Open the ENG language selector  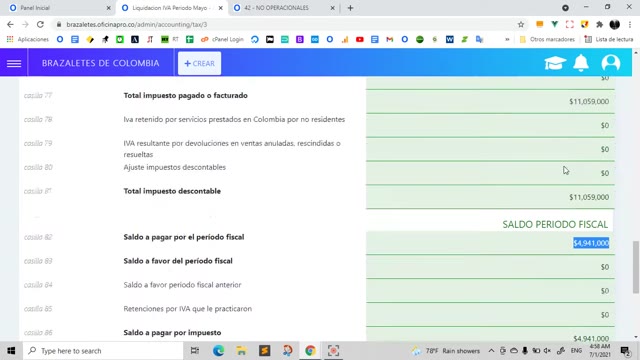pyautogui.click(x=576, y=351)
